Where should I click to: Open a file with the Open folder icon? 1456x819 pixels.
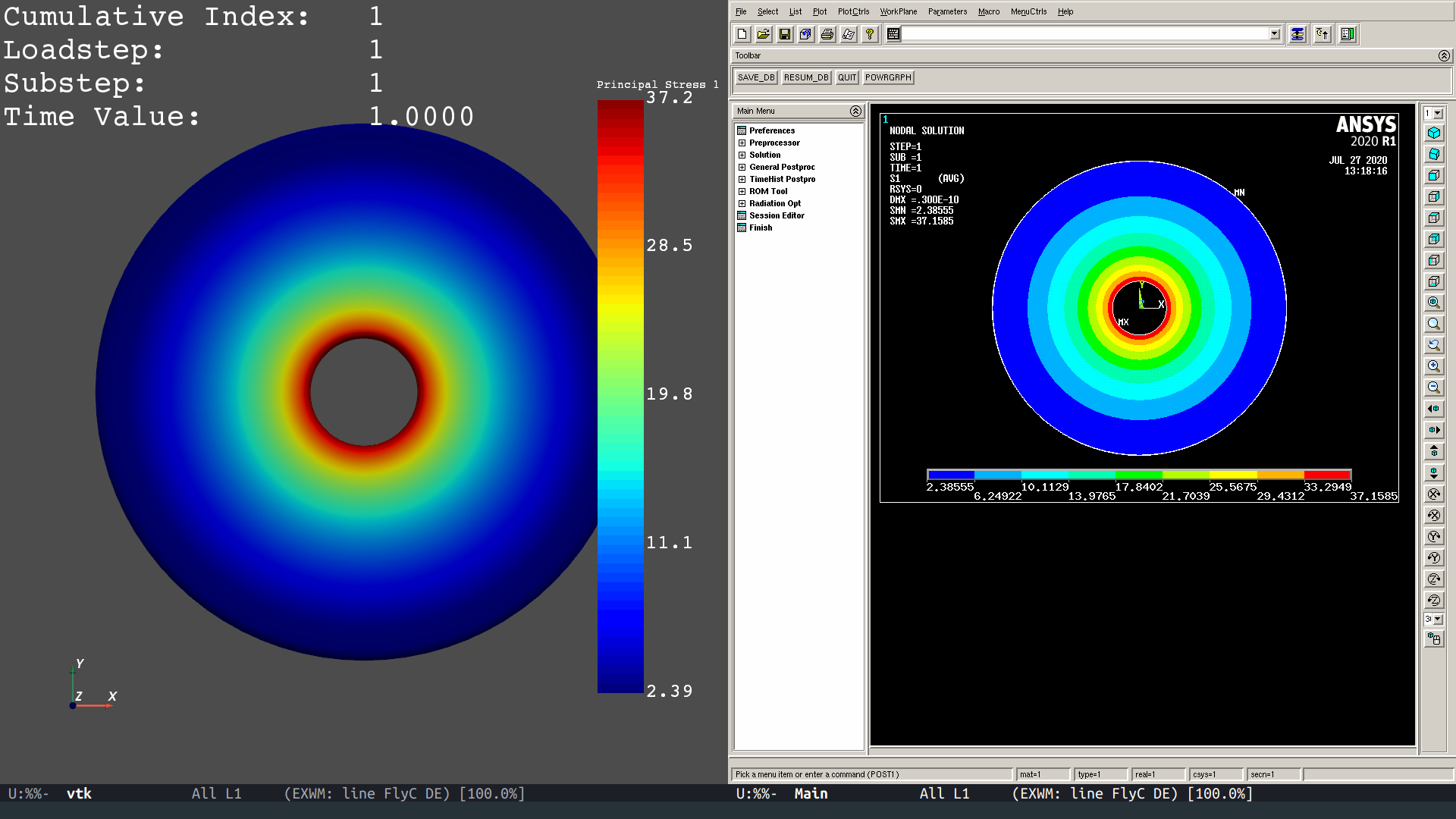(x=764, y=33)
